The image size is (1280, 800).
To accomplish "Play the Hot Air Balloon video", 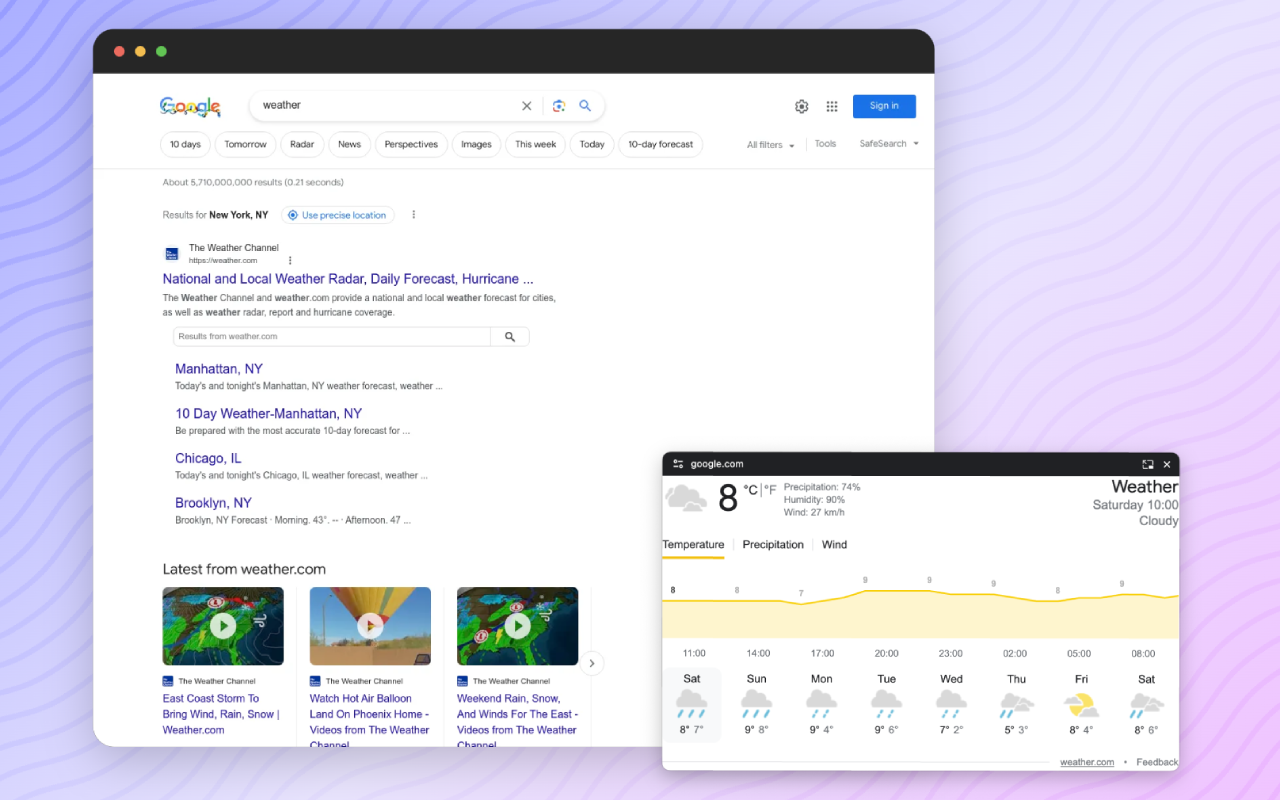I will click(x=370, y=626).
